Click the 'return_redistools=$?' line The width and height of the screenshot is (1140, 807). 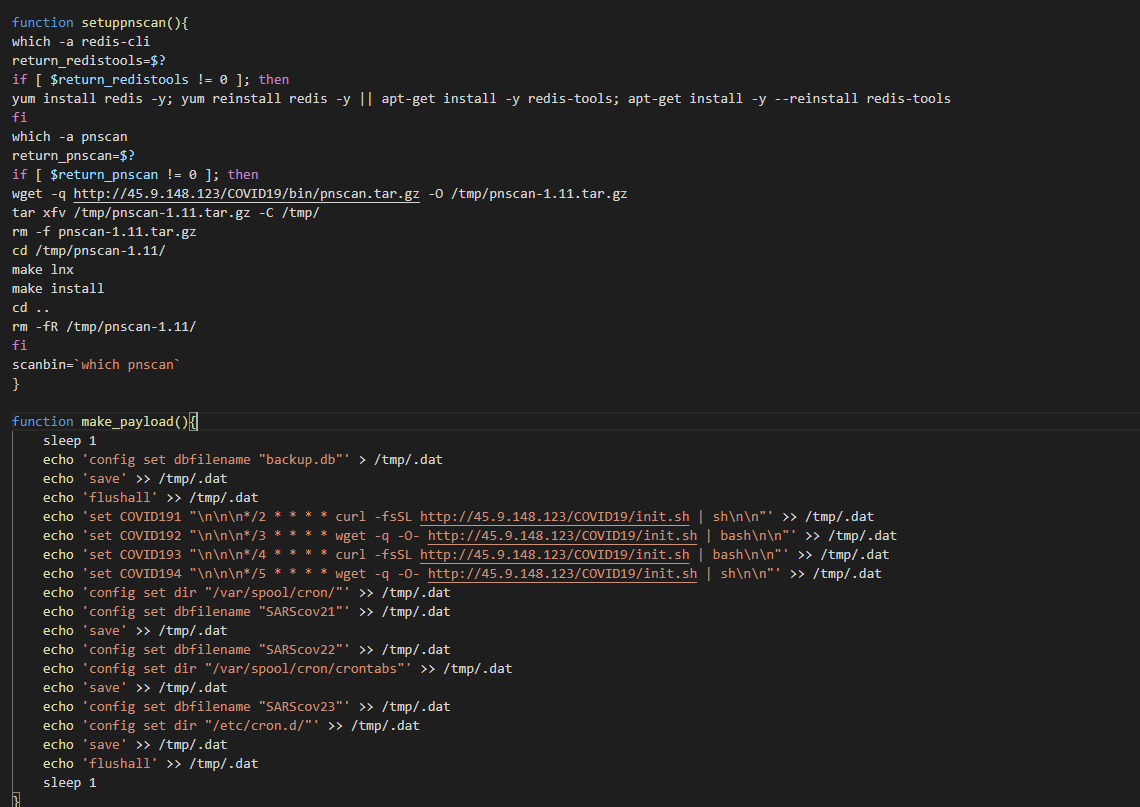pyautogui.click(x=89, y=60)
